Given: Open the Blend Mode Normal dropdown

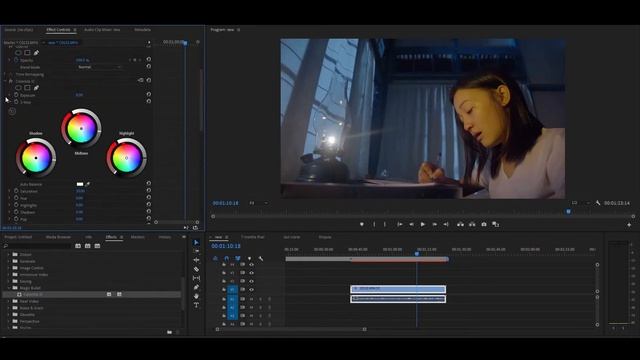Looking at the screenshot, I should 100,67.
